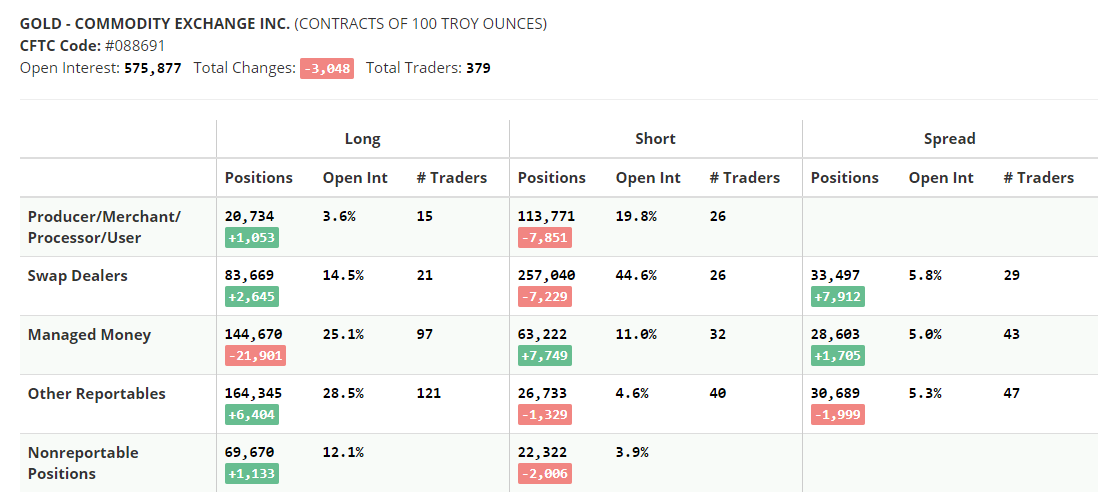Click the Other Reportables row label
The width and height of the screenshot is (1098, 502).
[x=96, y=394]
